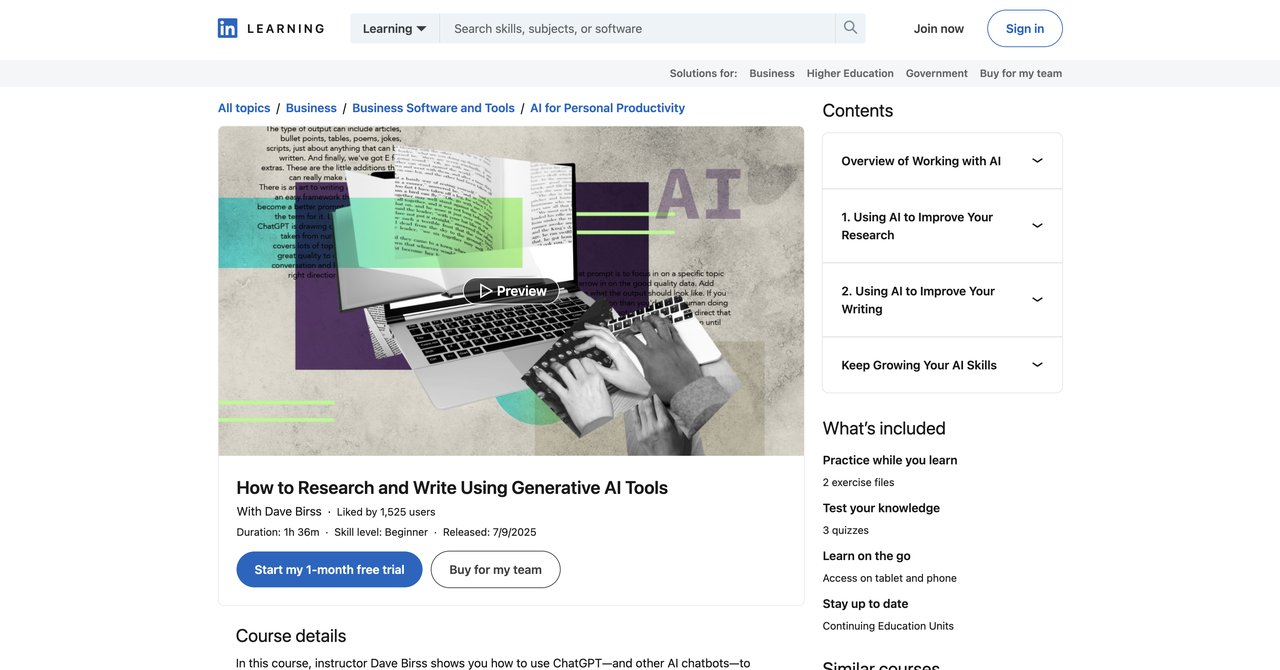
Task: Open AI for Personal Productivity breadcrumb
Action: (607, 108)
